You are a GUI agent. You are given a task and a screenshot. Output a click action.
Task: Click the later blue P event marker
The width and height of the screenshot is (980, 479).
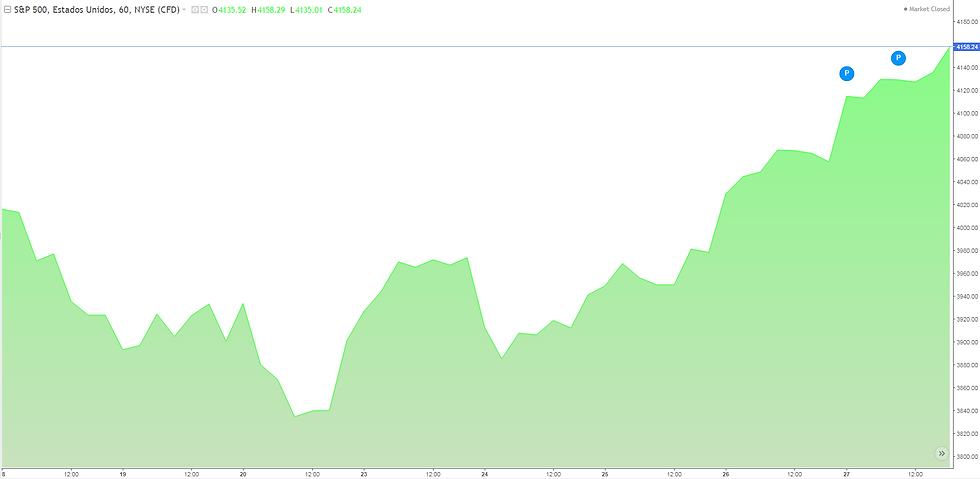point(898,58)
